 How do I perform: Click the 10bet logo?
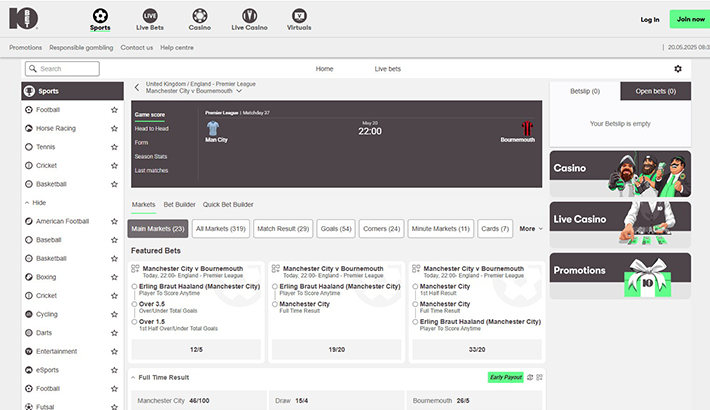pos(24,18)
